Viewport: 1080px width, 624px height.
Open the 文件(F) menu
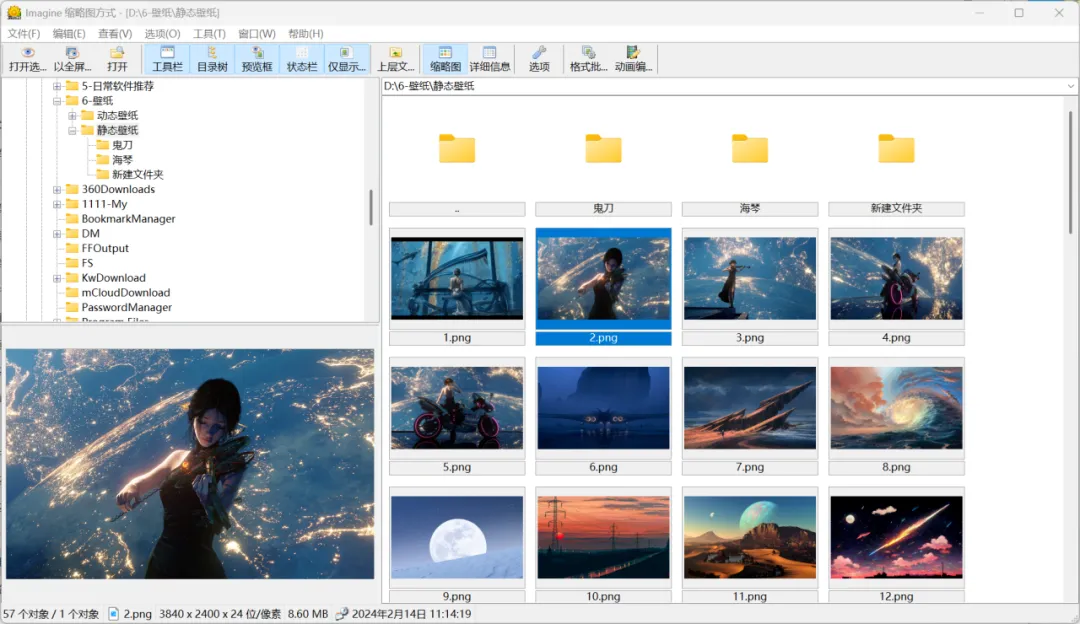click(x=23, y=33)
